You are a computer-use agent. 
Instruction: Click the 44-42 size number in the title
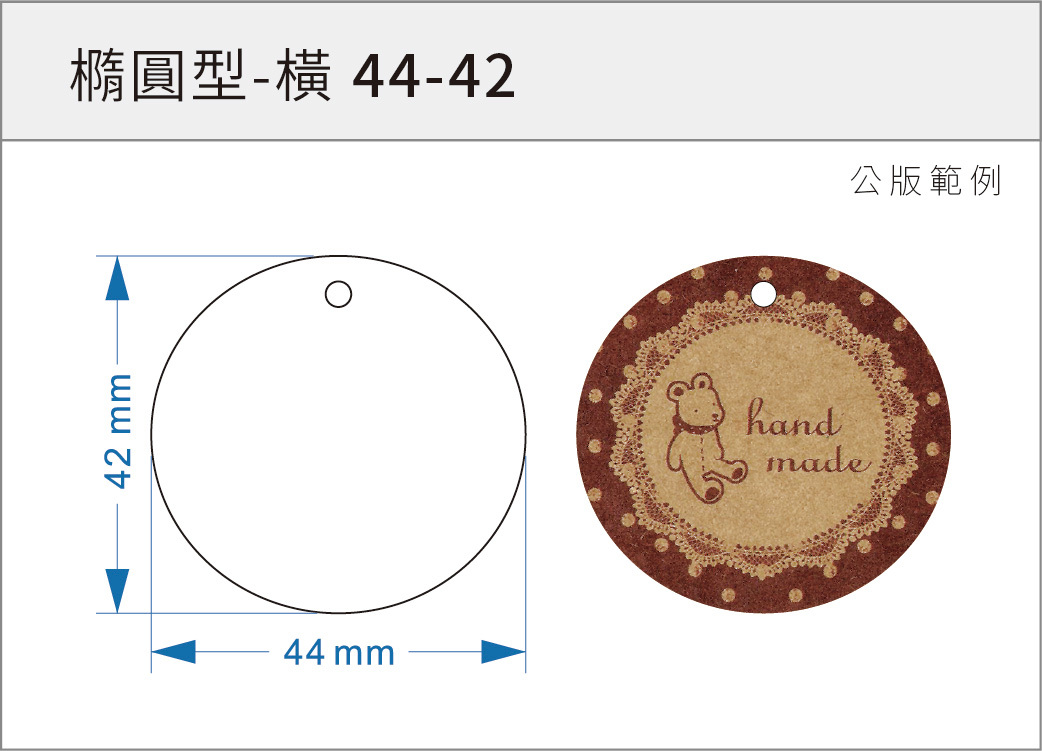(433, 75)
